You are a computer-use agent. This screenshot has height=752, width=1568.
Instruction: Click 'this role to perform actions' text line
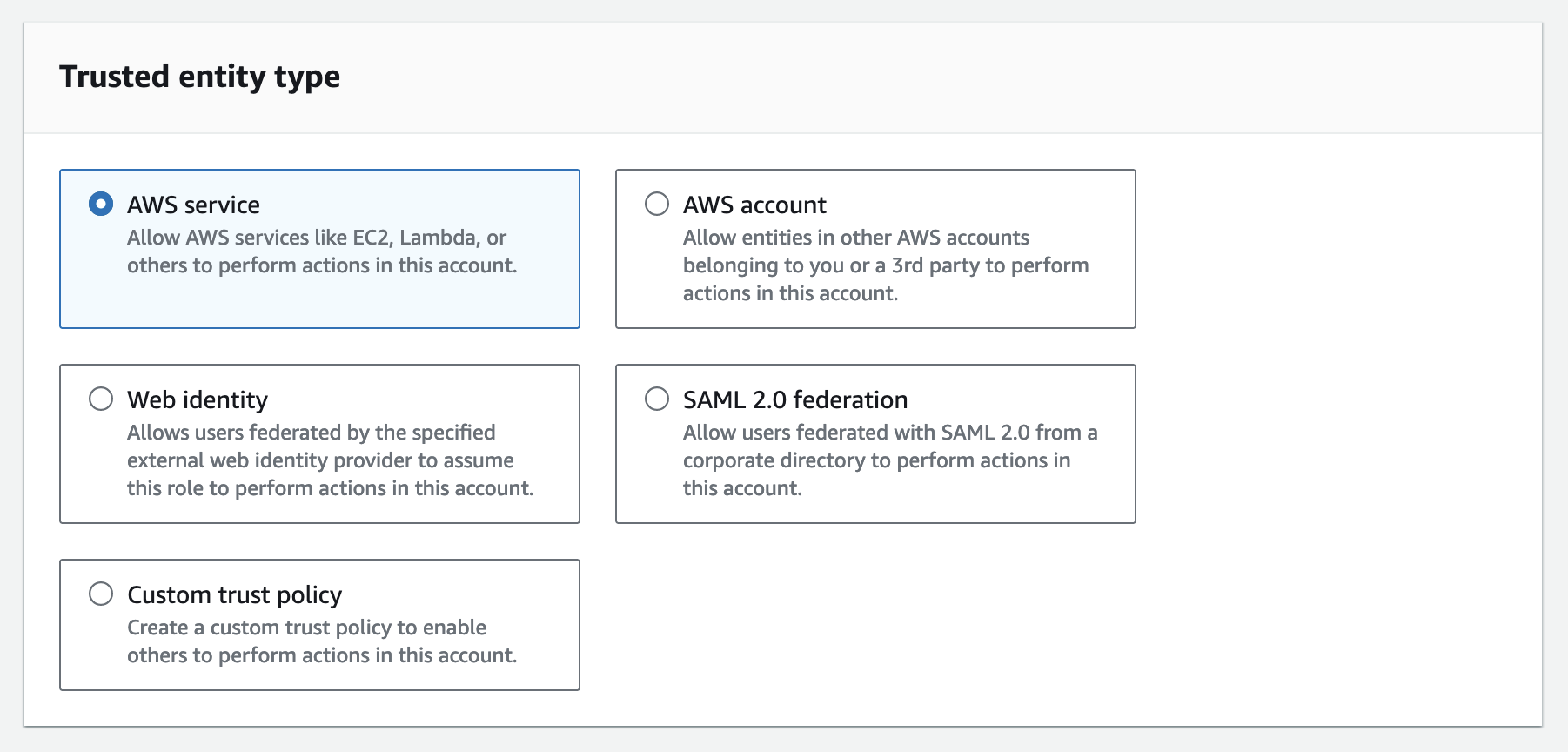[x=330, y=488]
